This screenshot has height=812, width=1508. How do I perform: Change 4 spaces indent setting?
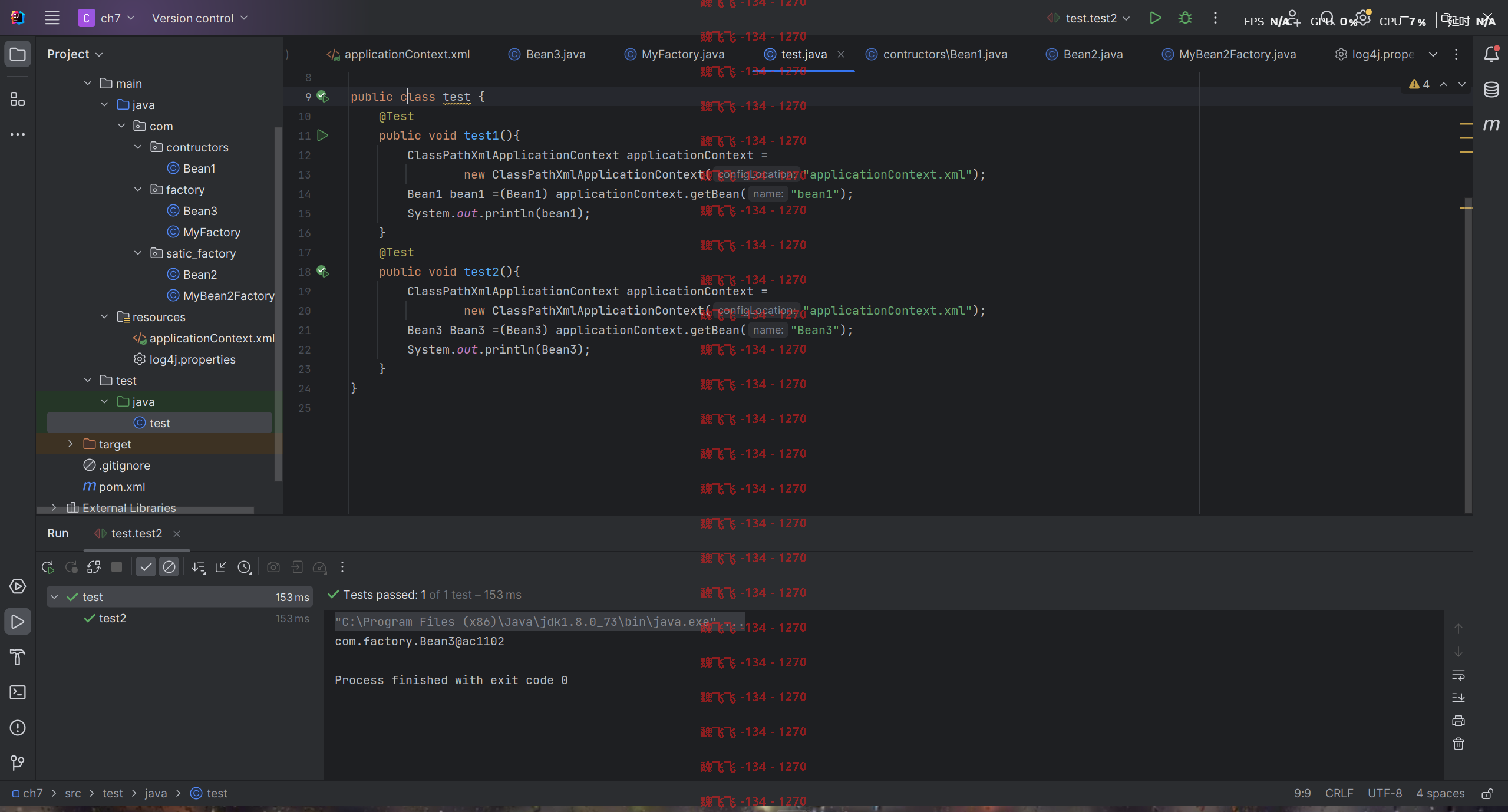click(1440, 794)
